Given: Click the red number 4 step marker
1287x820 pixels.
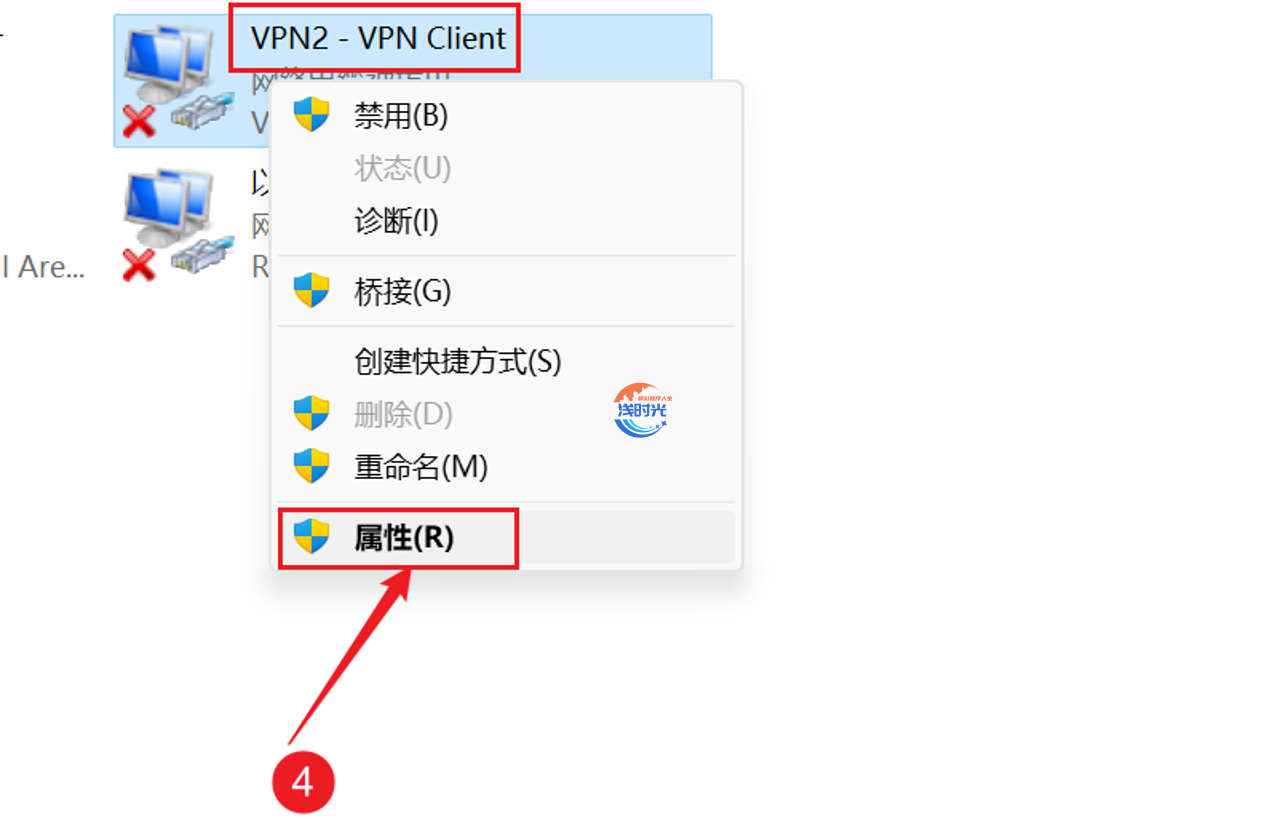Looking at the screenshot, I should point(303,781).
